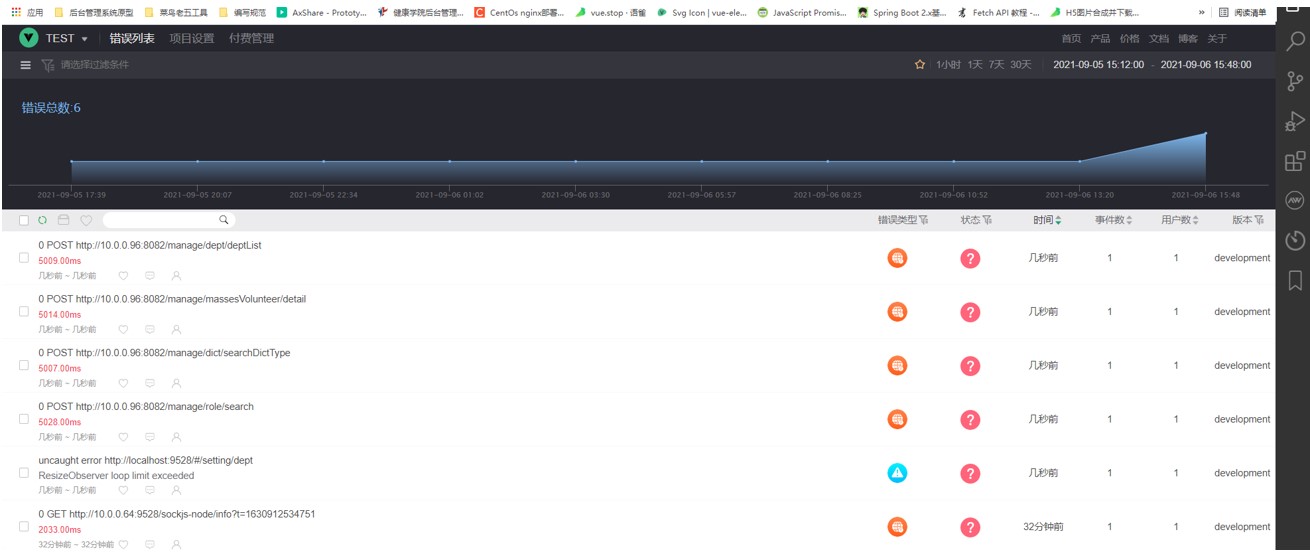Check the role/search row checkbox
1310x554 pixels.
tap(24, 420)
